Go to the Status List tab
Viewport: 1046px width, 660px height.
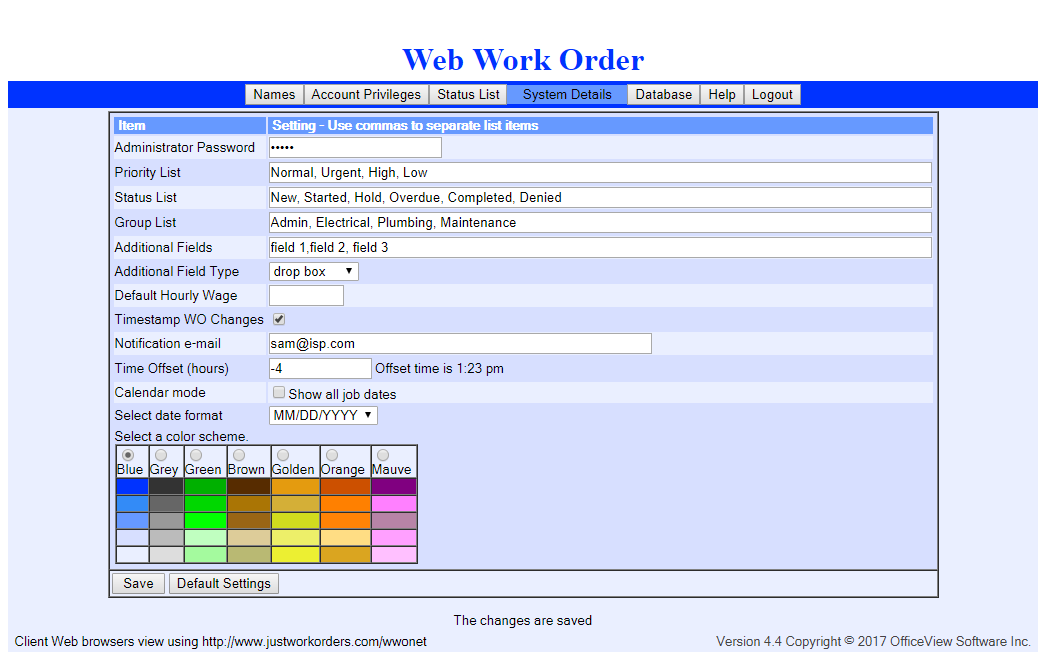pos(468,95)
